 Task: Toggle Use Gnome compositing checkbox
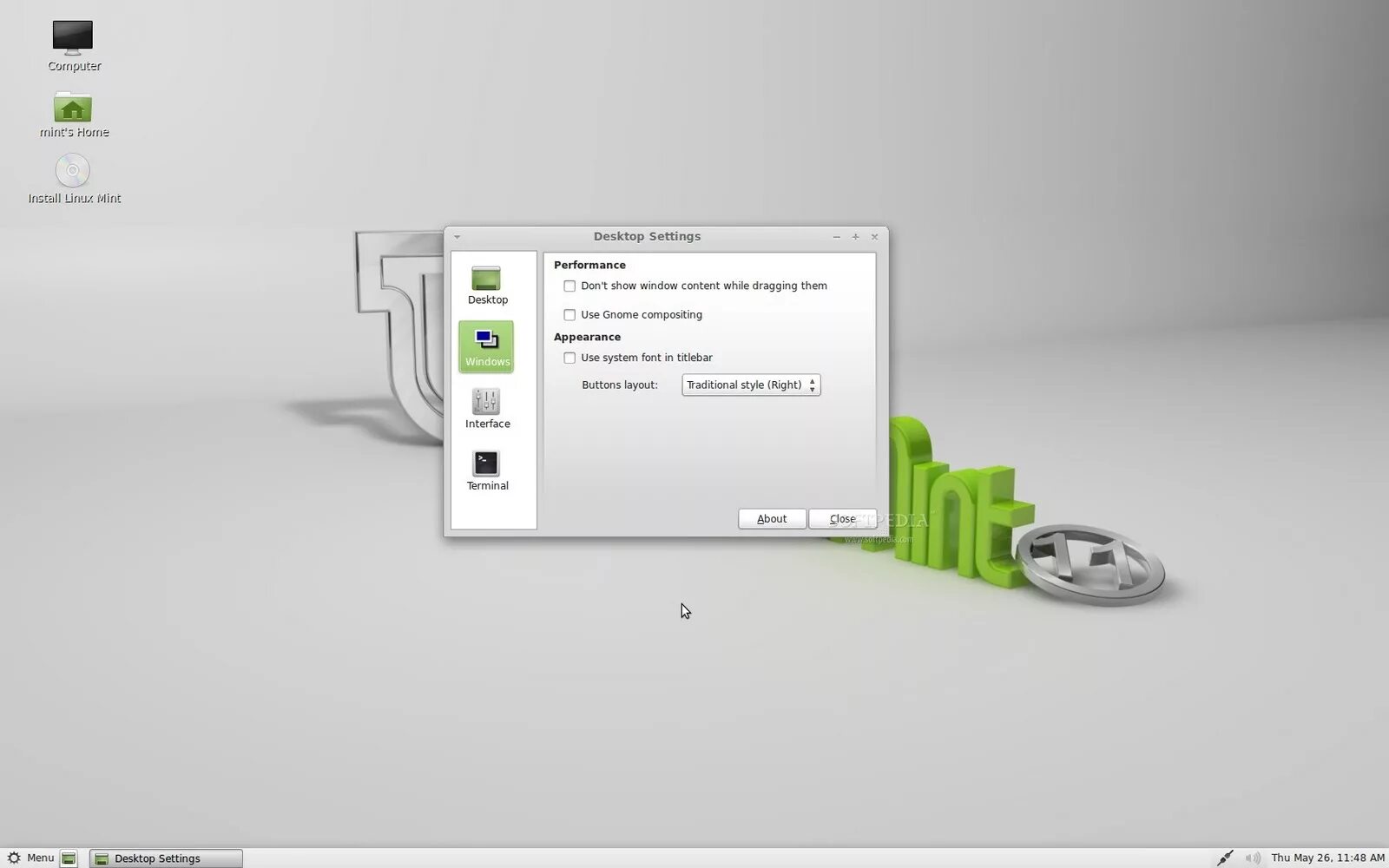[569, 314]
